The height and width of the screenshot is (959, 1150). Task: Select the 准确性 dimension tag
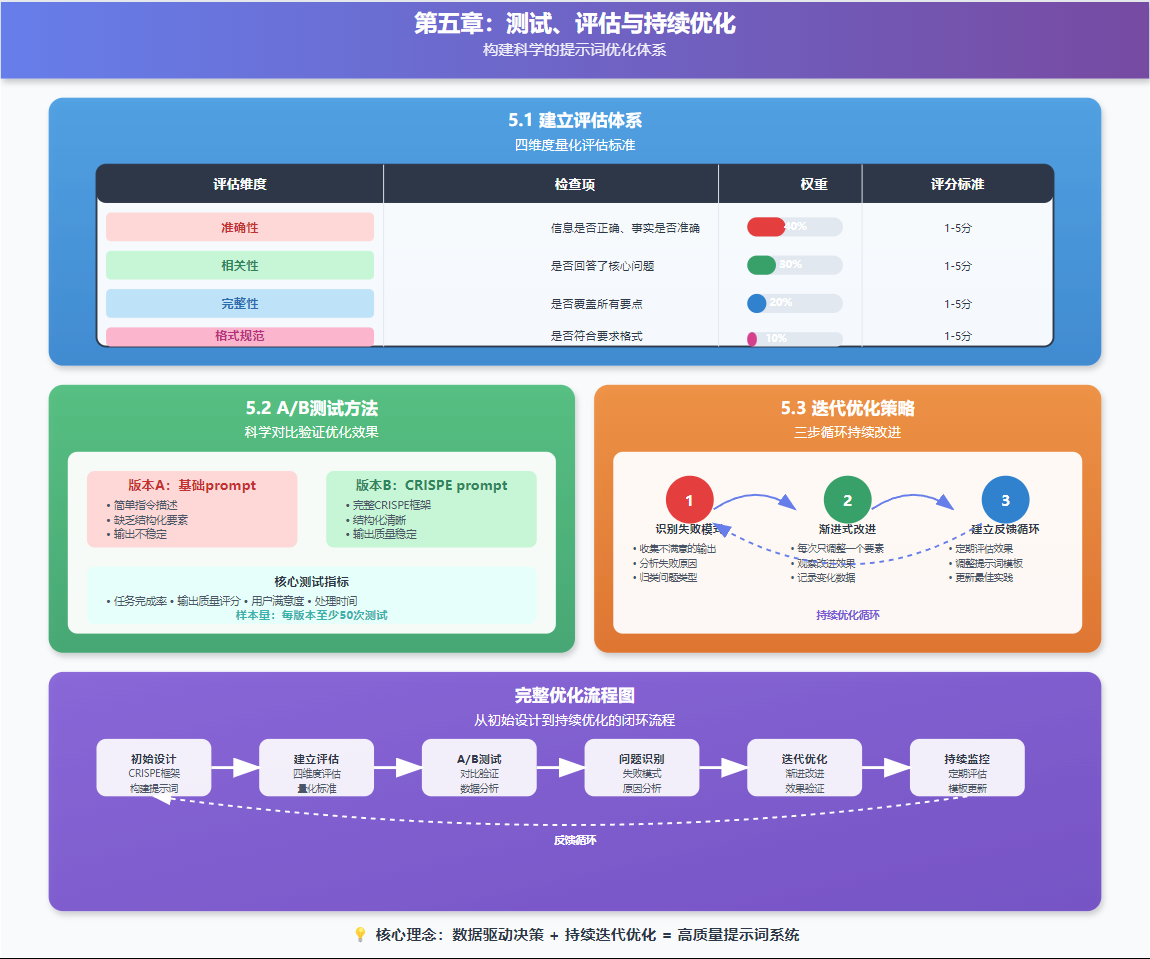pyautogui.click(x=240, y=227)
